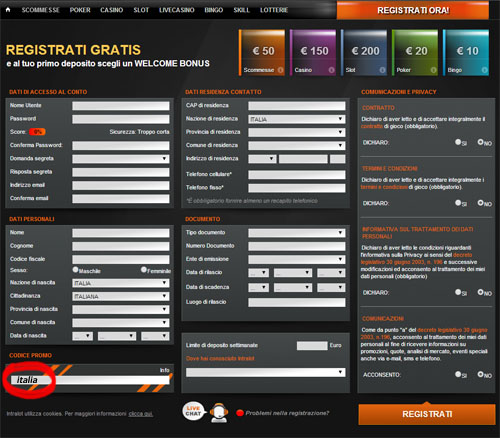Open info icon on Casino €150 bonus

(x=331, y=70)
